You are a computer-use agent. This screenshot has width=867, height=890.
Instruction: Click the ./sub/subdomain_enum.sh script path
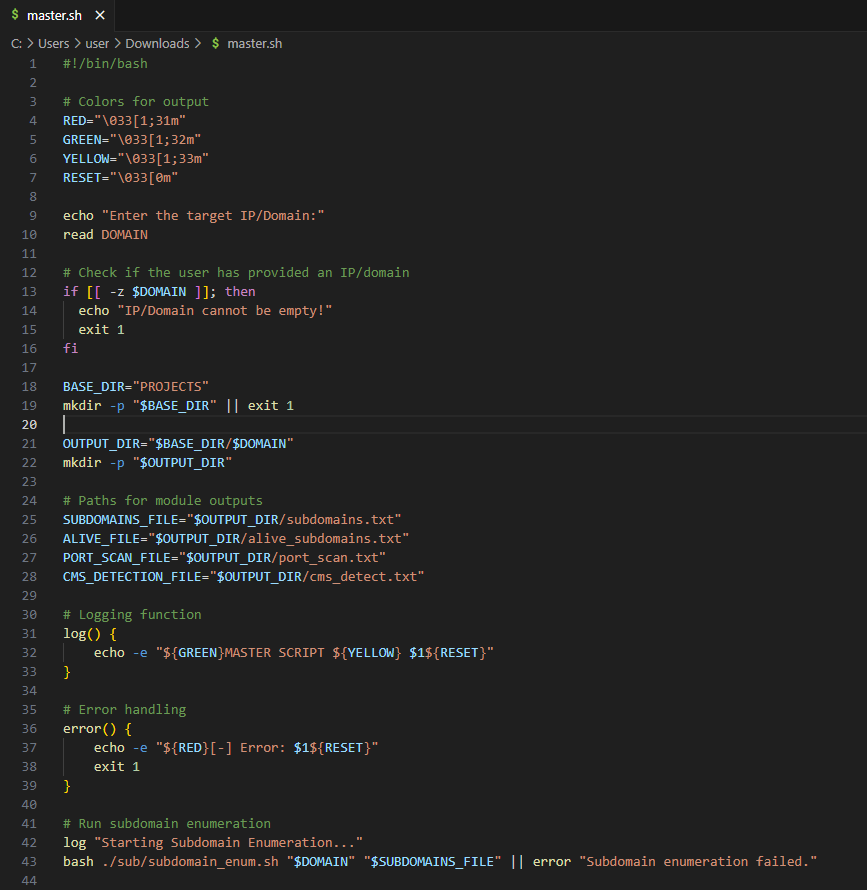(183, 861)
